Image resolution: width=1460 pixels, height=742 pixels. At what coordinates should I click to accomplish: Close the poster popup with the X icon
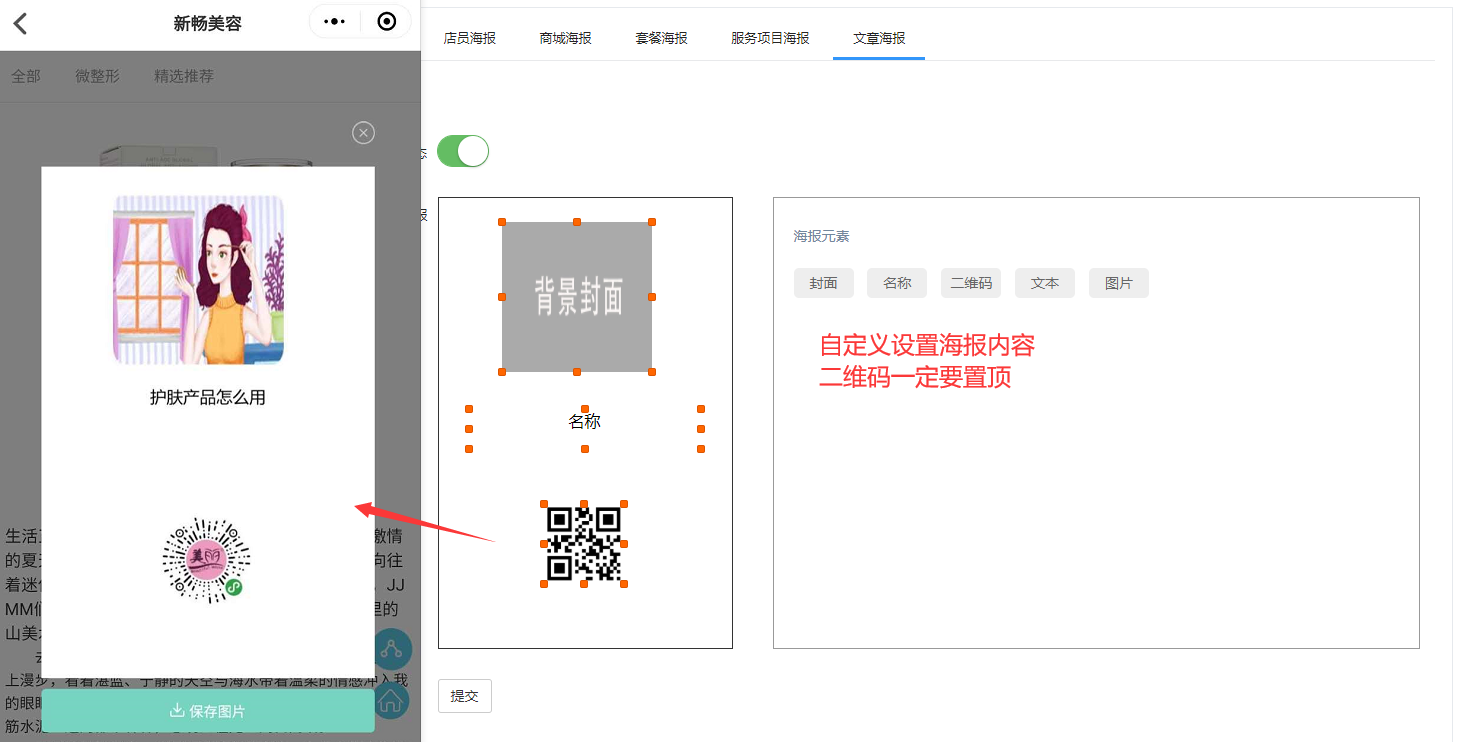click(364, 133)
